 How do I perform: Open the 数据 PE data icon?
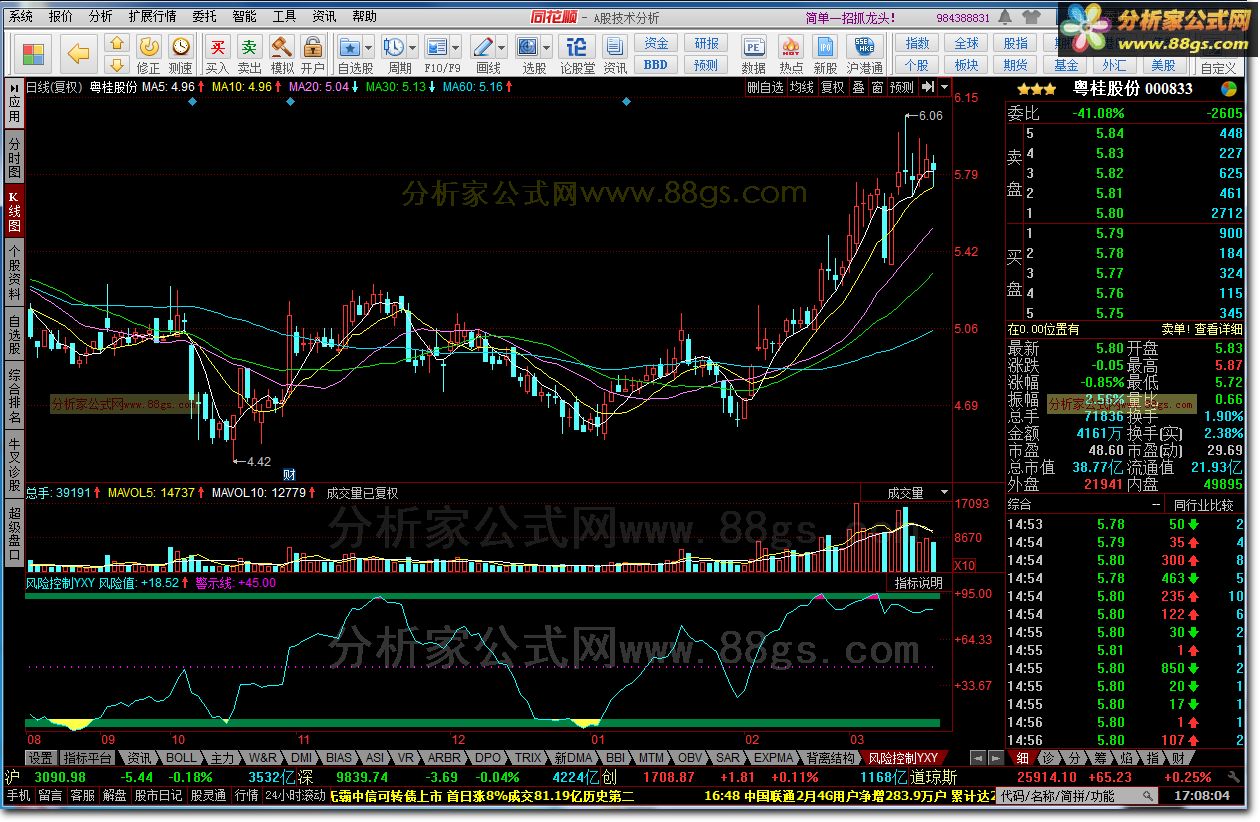coord(753,46)
